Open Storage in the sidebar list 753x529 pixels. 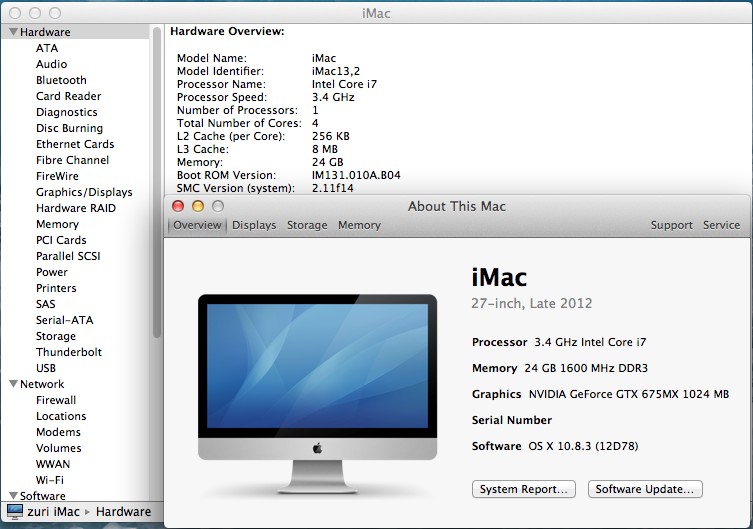point(56,336)
